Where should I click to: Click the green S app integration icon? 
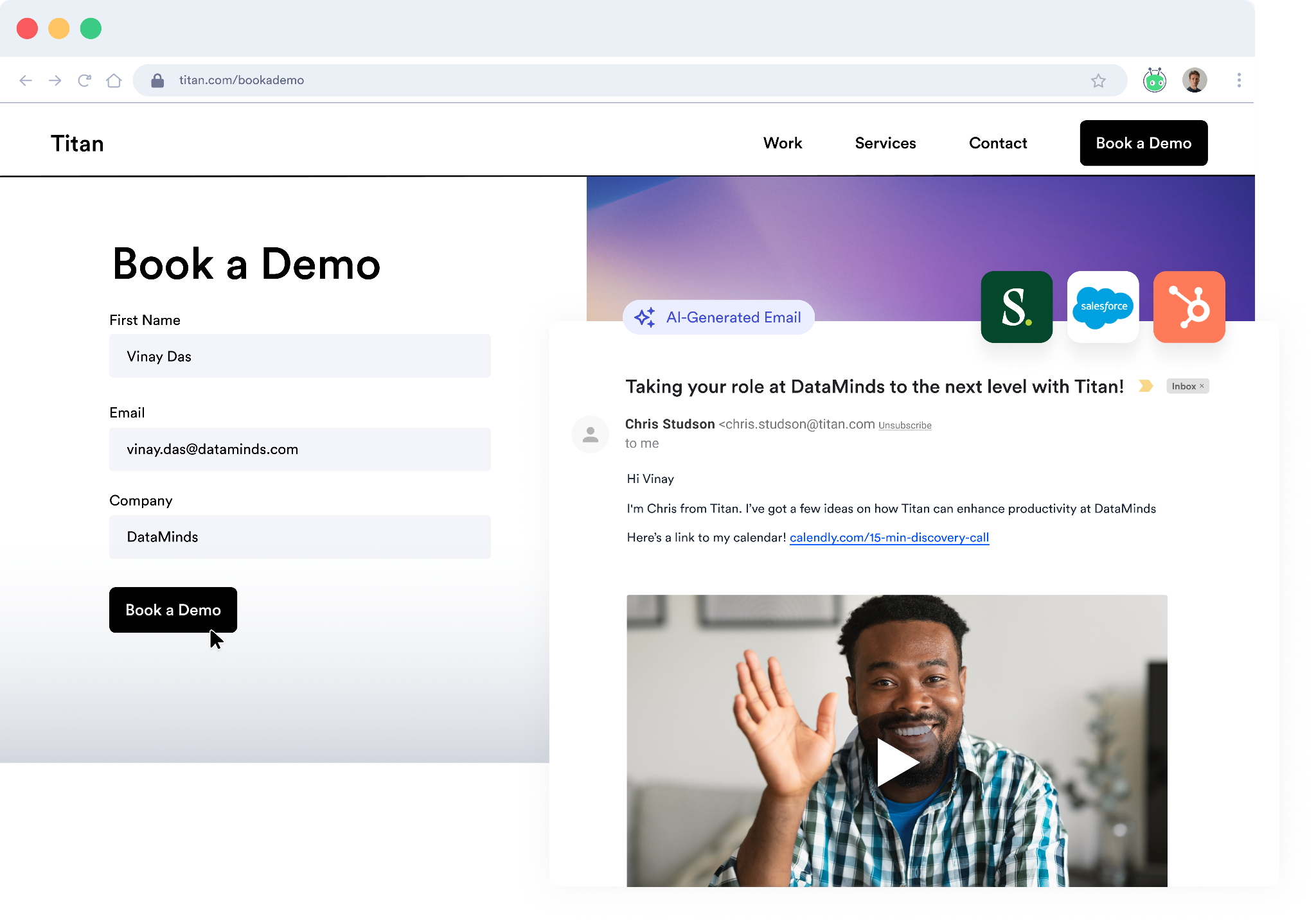(x=1017, y=306)
